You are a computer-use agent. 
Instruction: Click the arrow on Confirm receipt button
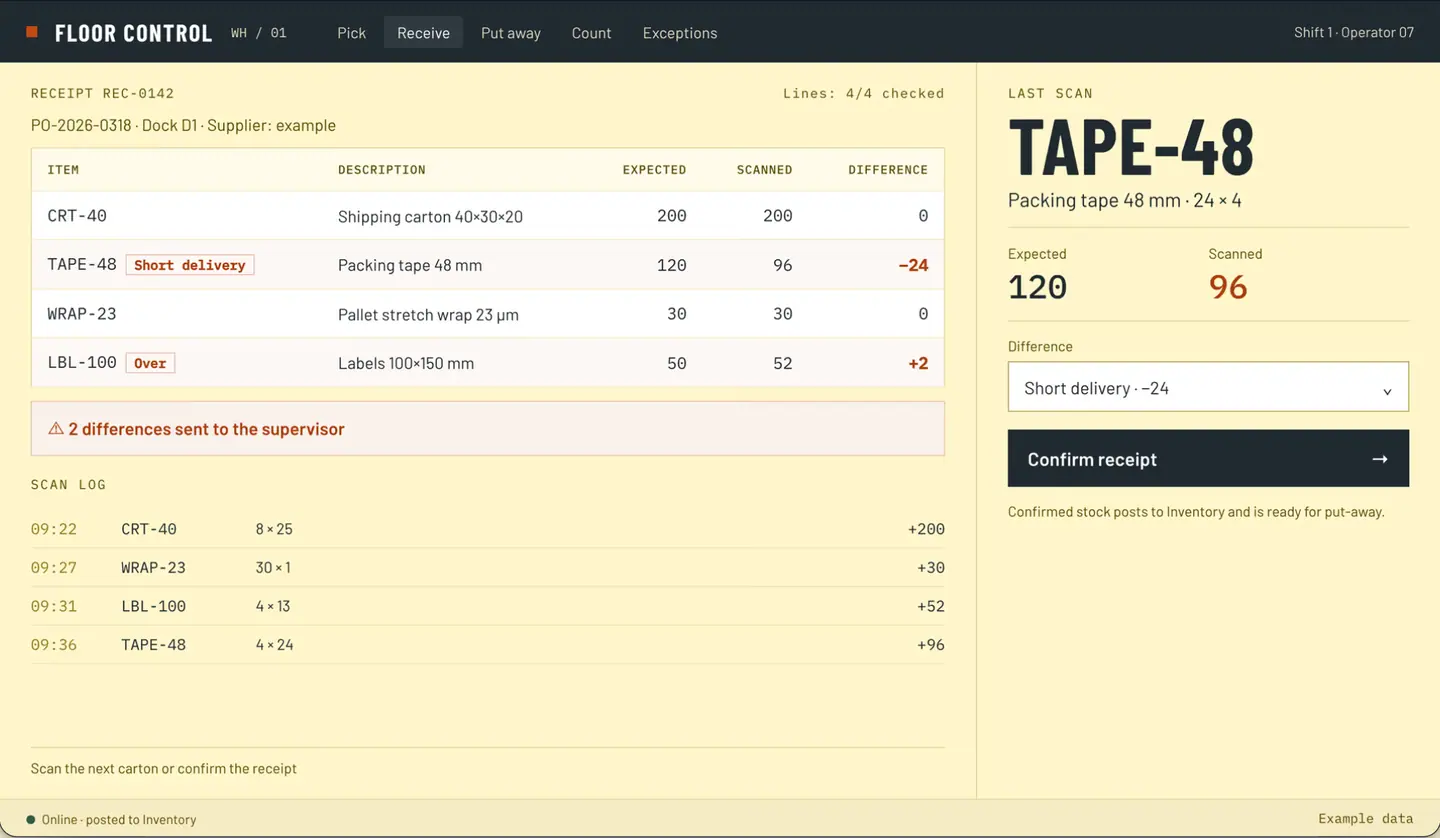(1380, 459)
